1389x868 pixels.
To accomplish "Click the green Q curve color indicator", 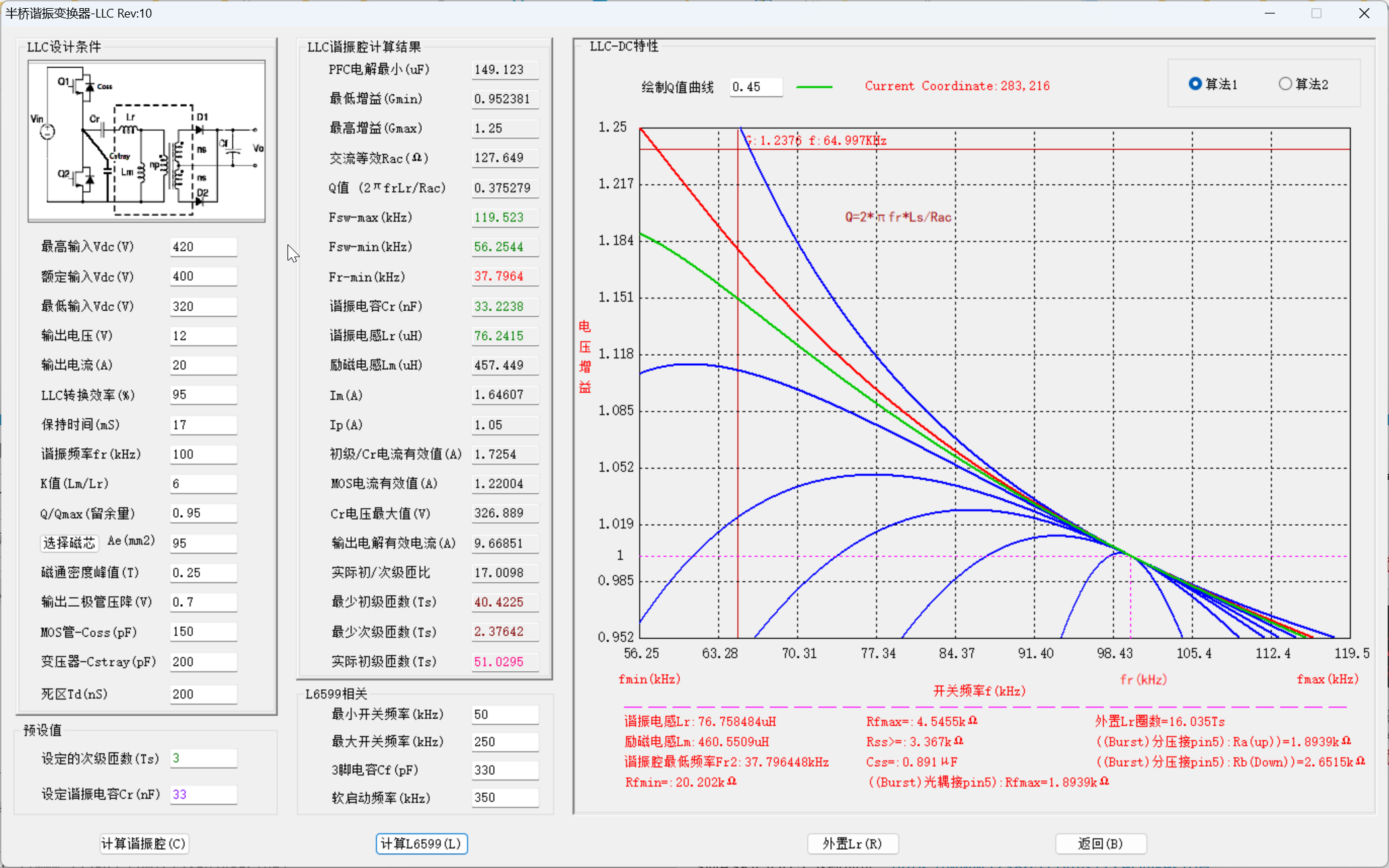I will pyautogui.click(x=814, y=87).
